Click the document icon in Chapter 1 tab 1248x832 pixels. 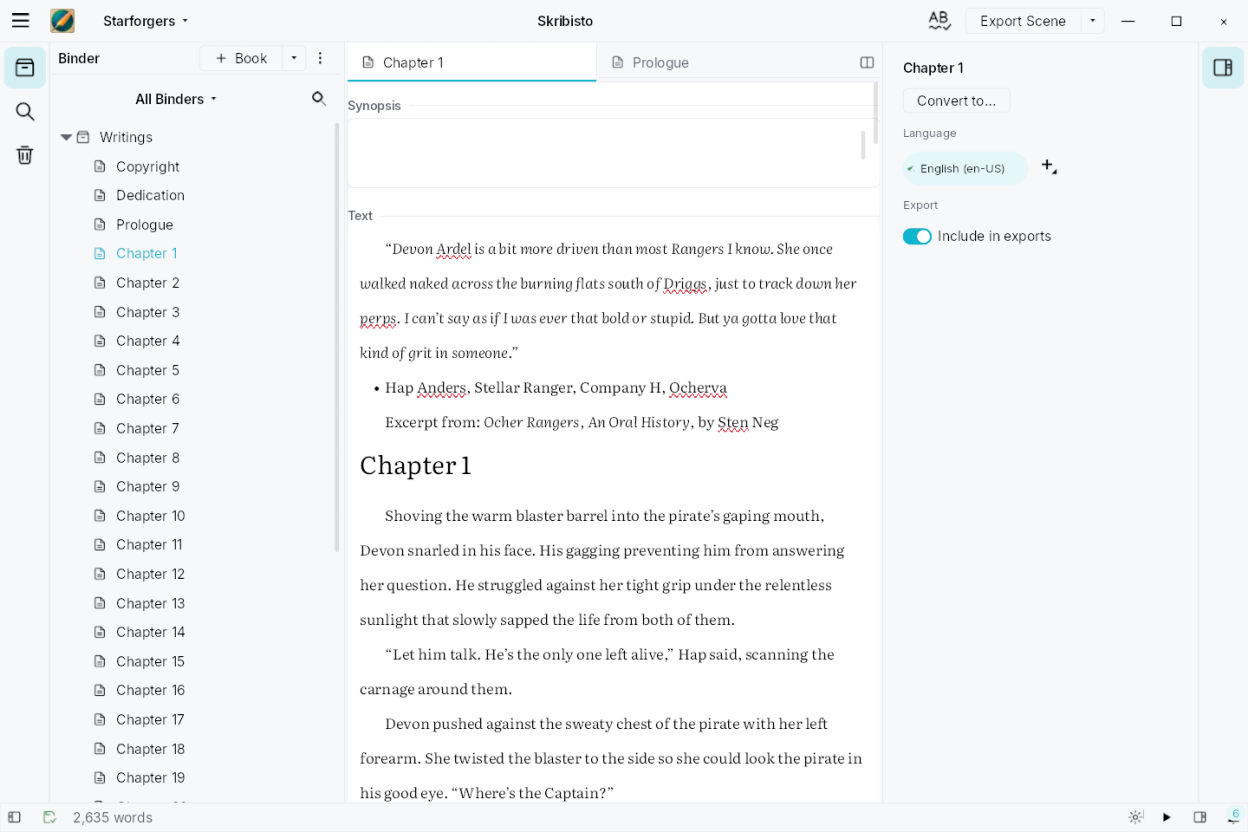368,62
